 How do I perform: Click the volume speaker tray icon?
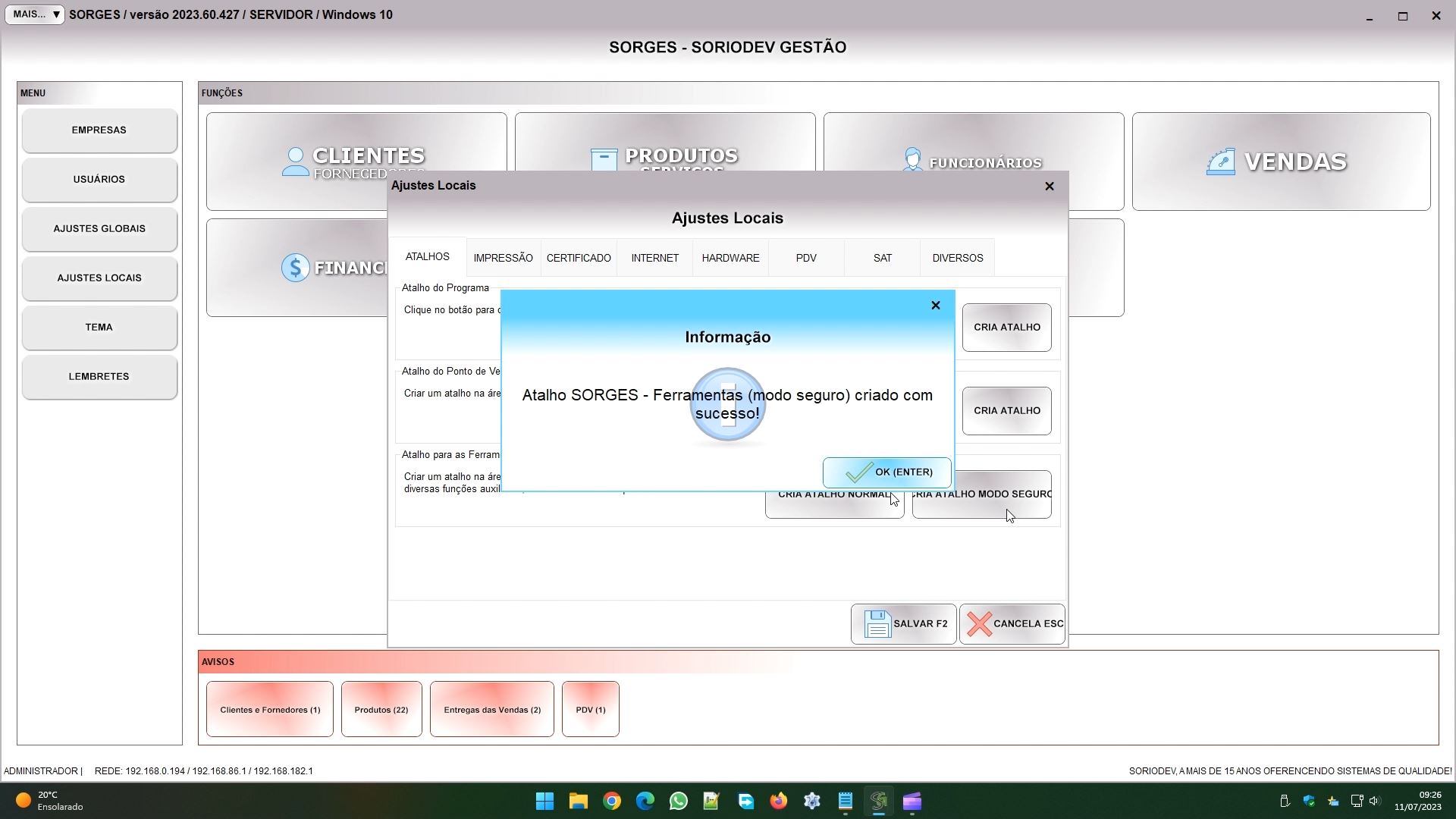pos(1375,802)
